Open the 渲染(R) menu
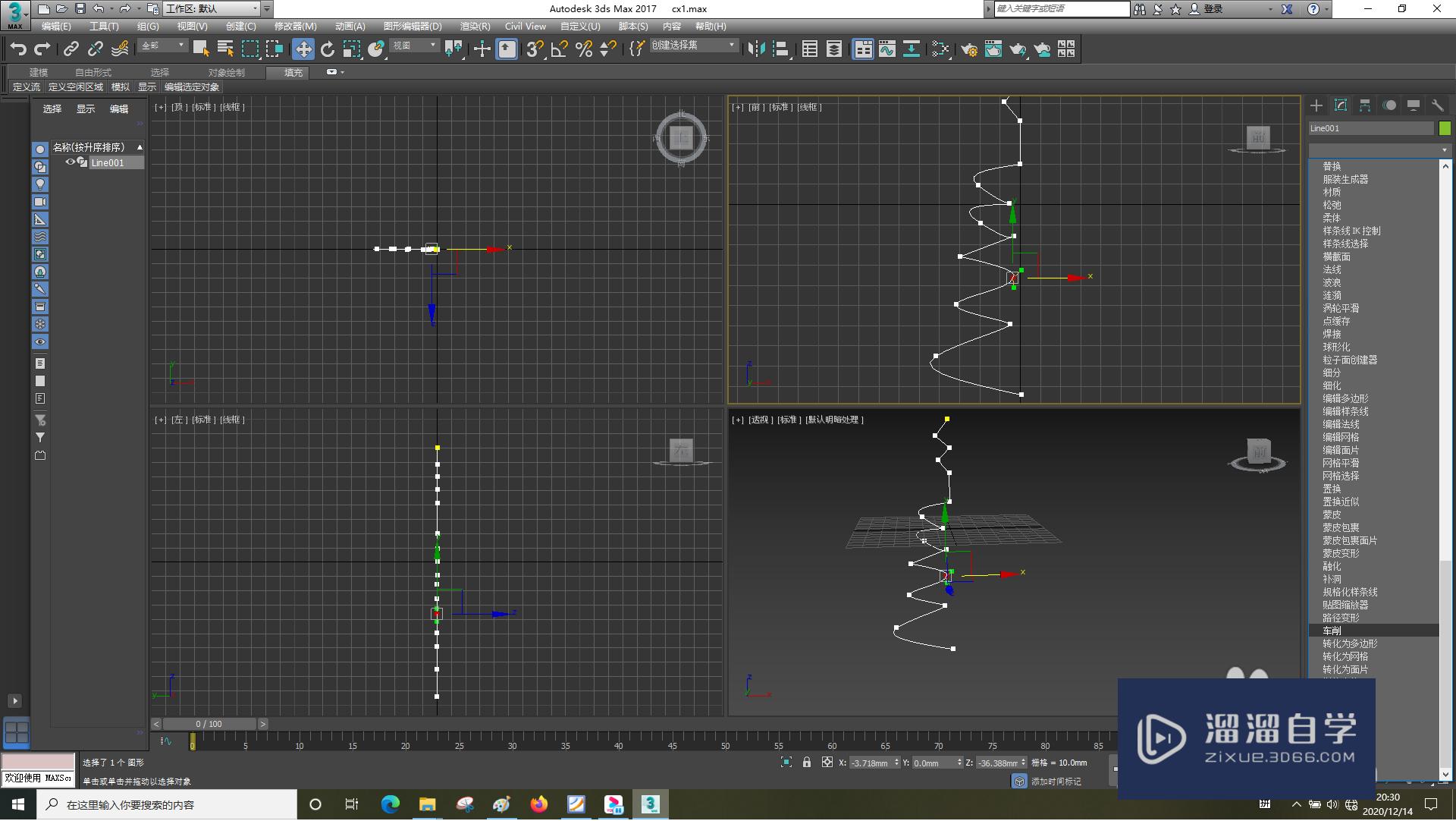Screen dimensions: 1456x821 [x=475, y=27]
